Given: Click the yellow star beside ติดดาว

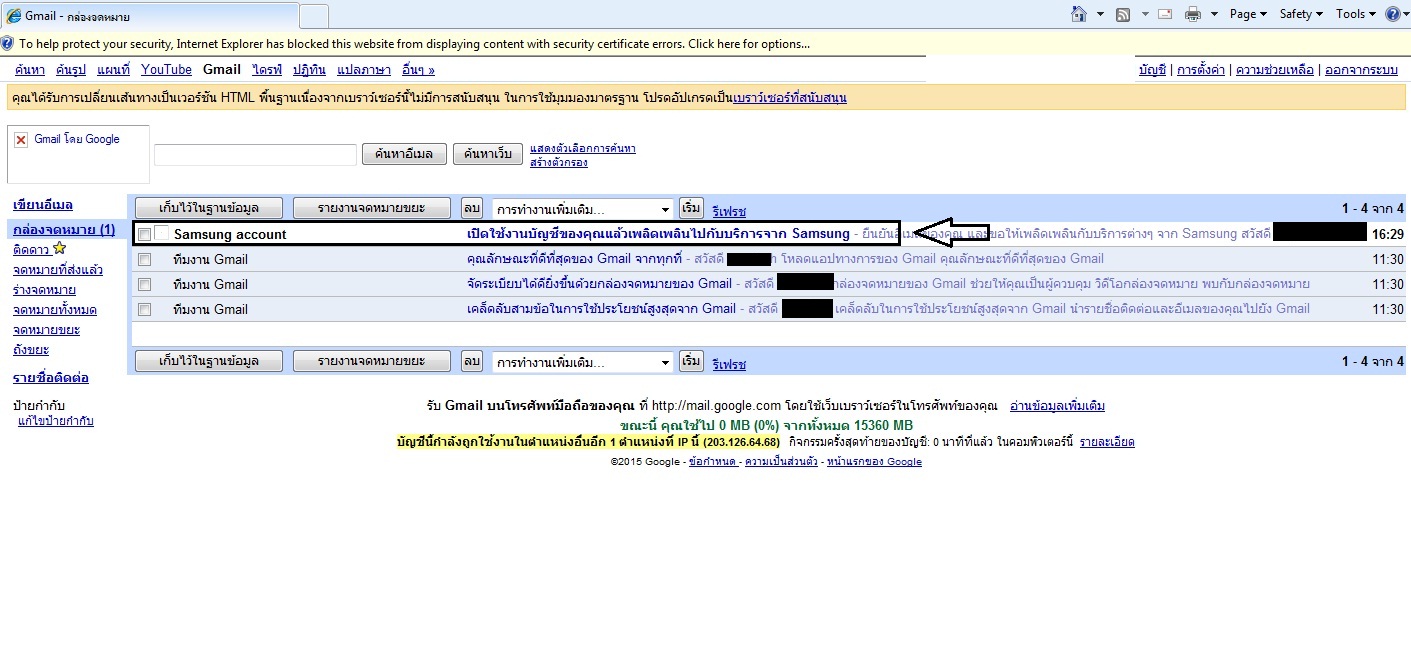Looking at the screenshot, I should (60, 248).
